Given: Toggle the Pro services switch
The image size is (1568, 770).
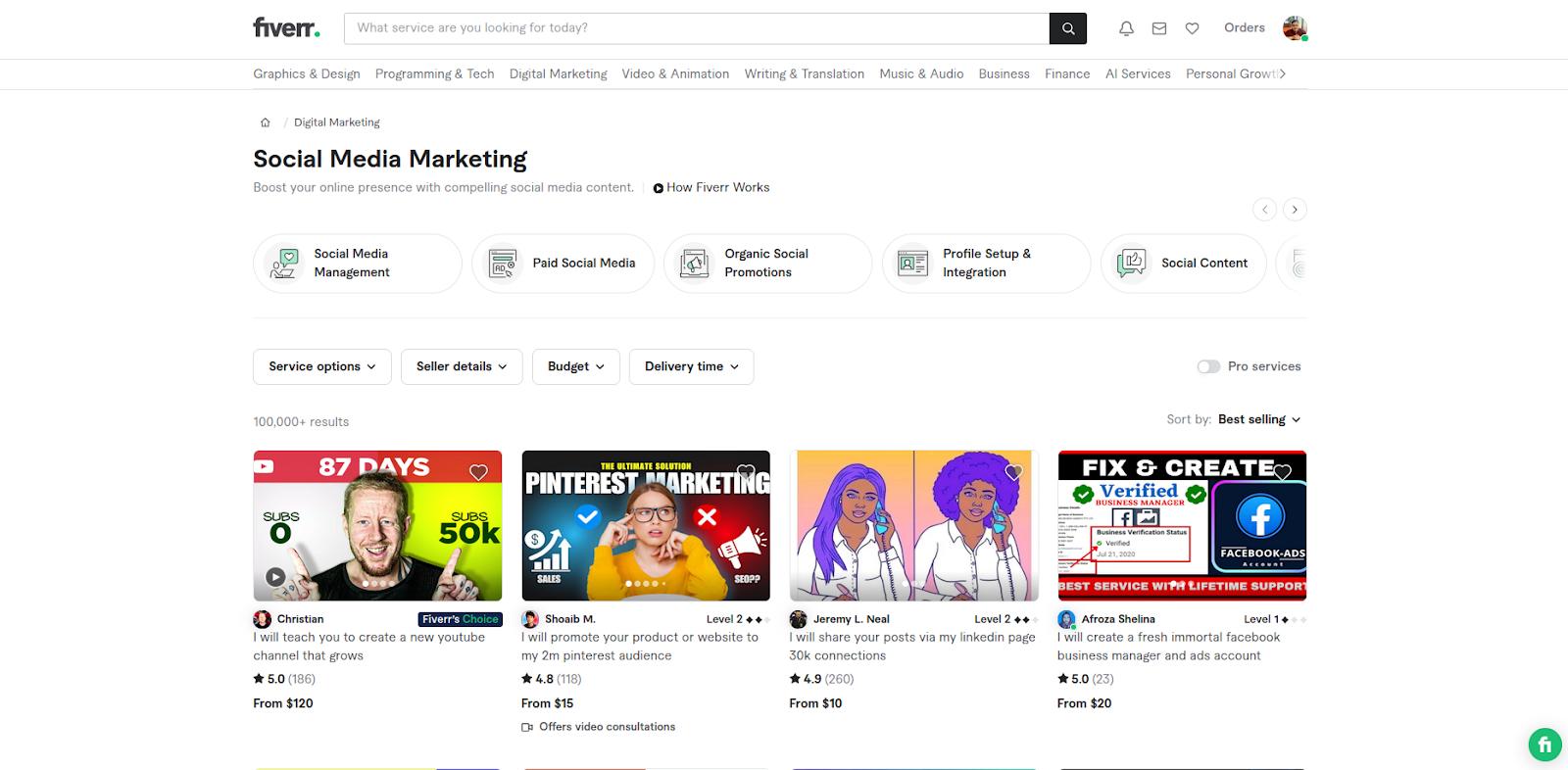Looking at the screenshot, I should pyautogui.click(x=1208, y=366).
